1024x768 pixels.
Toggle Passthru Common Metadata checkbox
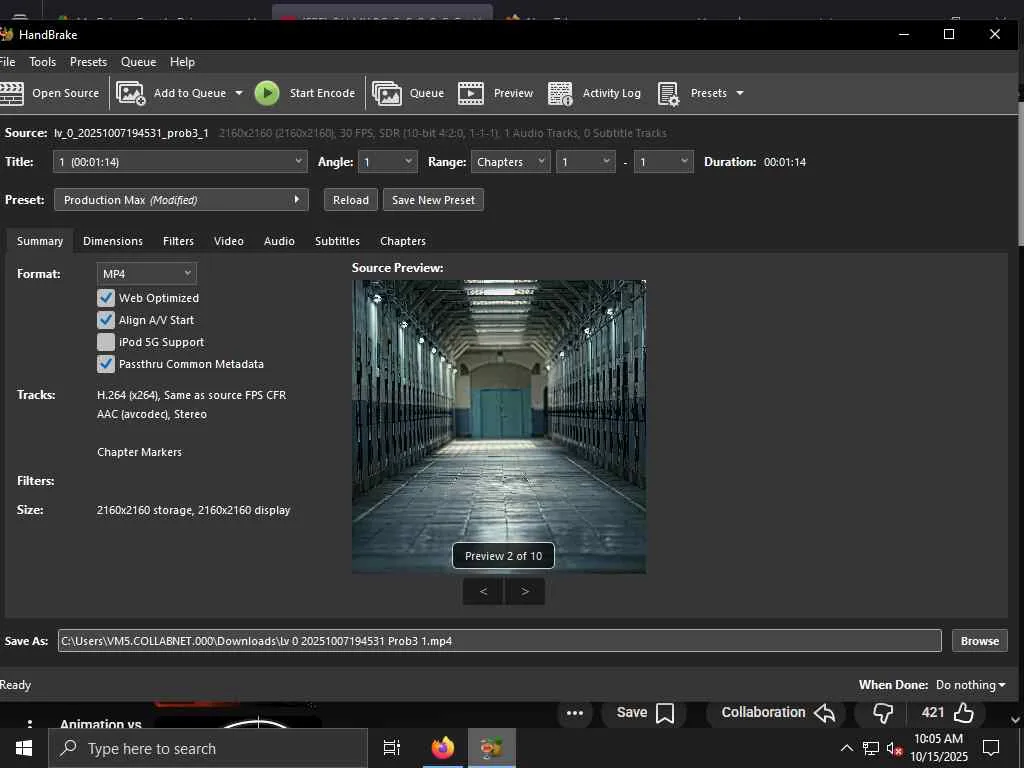click(x=106, y=364)
